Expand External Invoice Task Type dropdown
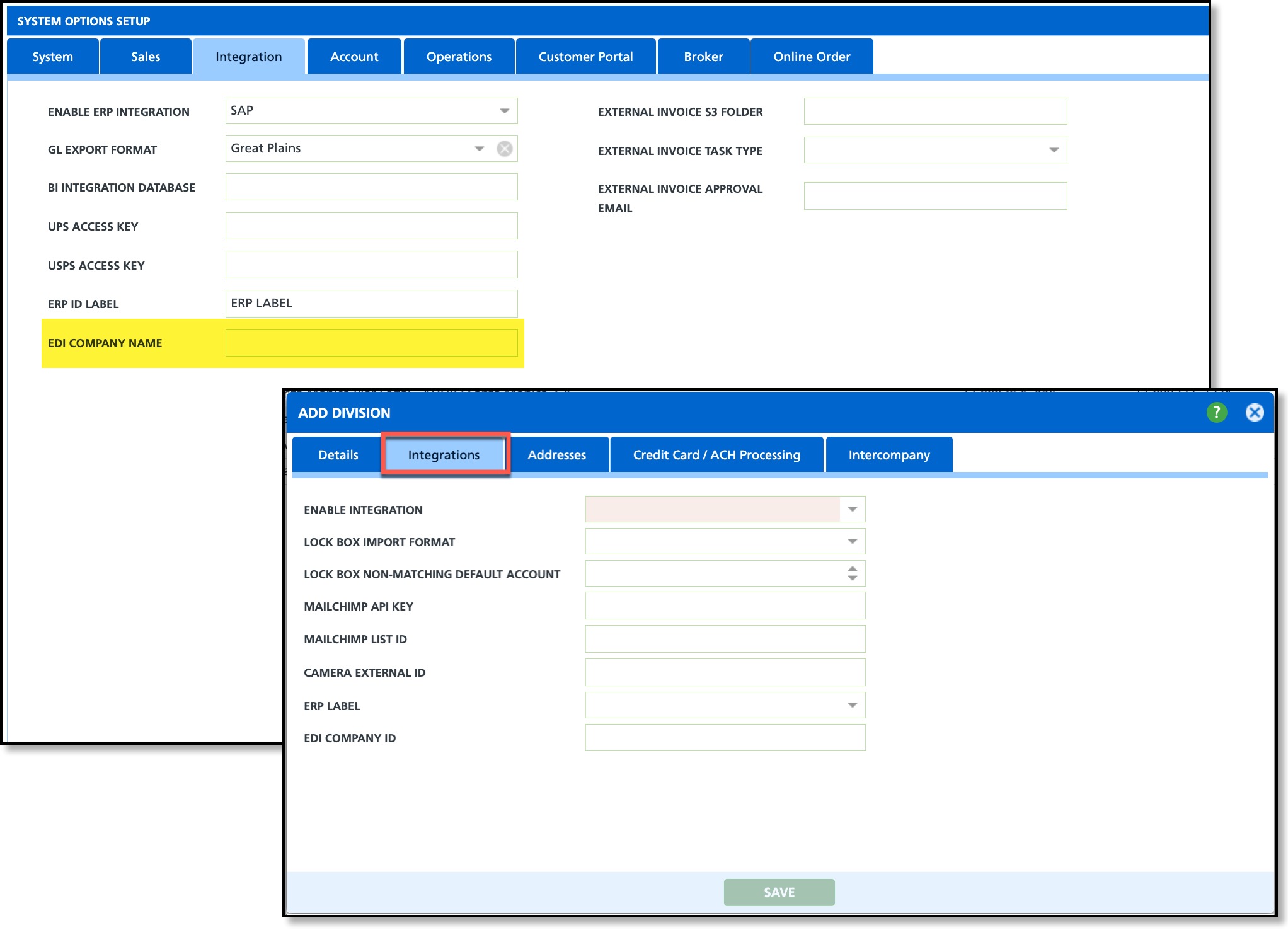 coord(1053,150)
